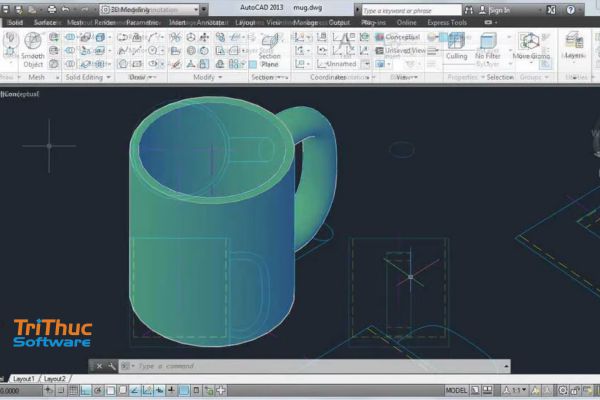Screen dimensions: 600x400
Task: Click the Undo arrow icon
Action: click(65, 10)
